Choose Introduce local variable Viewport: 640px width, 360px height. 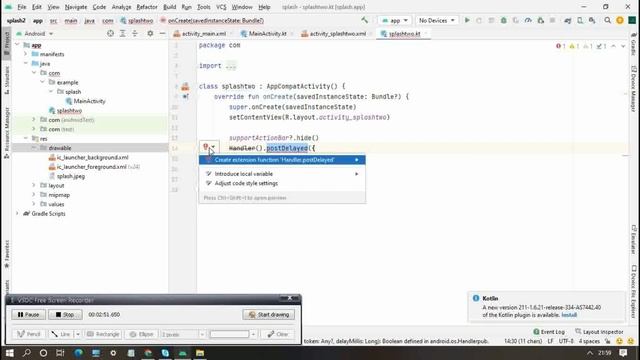[x=282, y=174]
